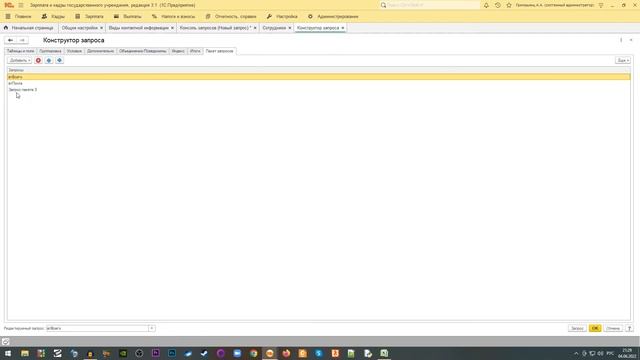Switch to Общие настройки window tab
640x360 pixels.
tap(80, 28)
